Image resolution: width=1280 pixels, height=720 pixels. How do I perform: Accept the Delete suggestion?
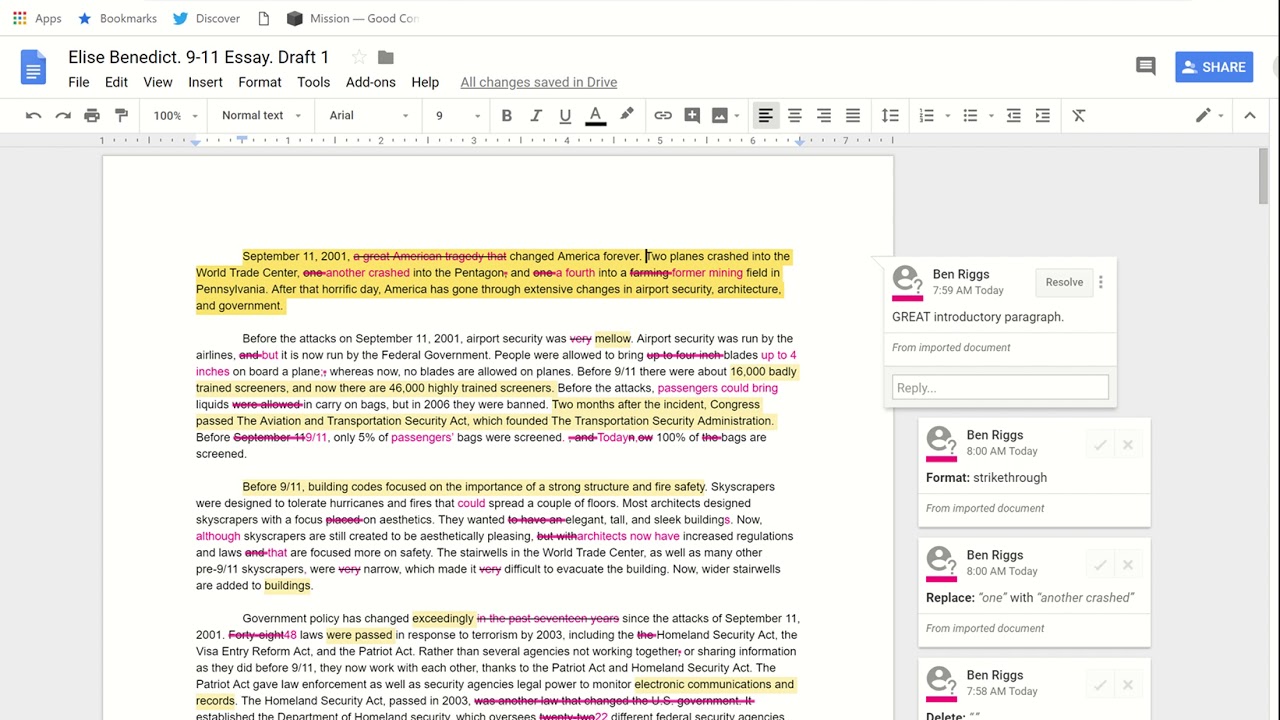1100,685
